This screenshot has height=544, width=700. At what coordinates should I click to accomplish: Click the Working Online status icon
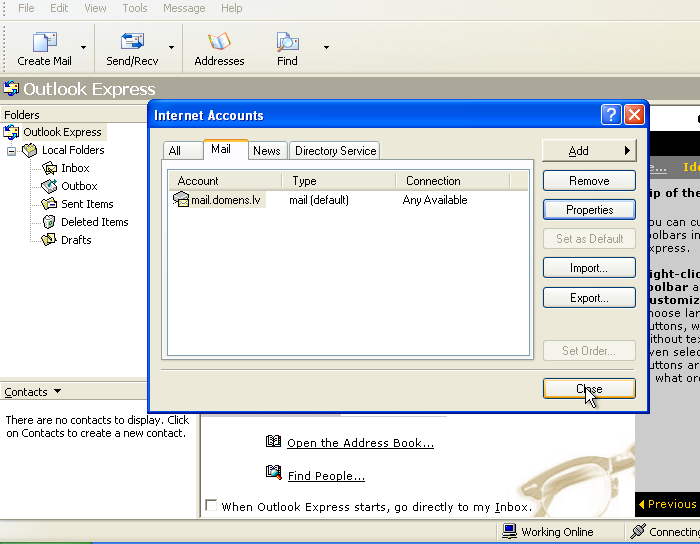coord(509,531)
